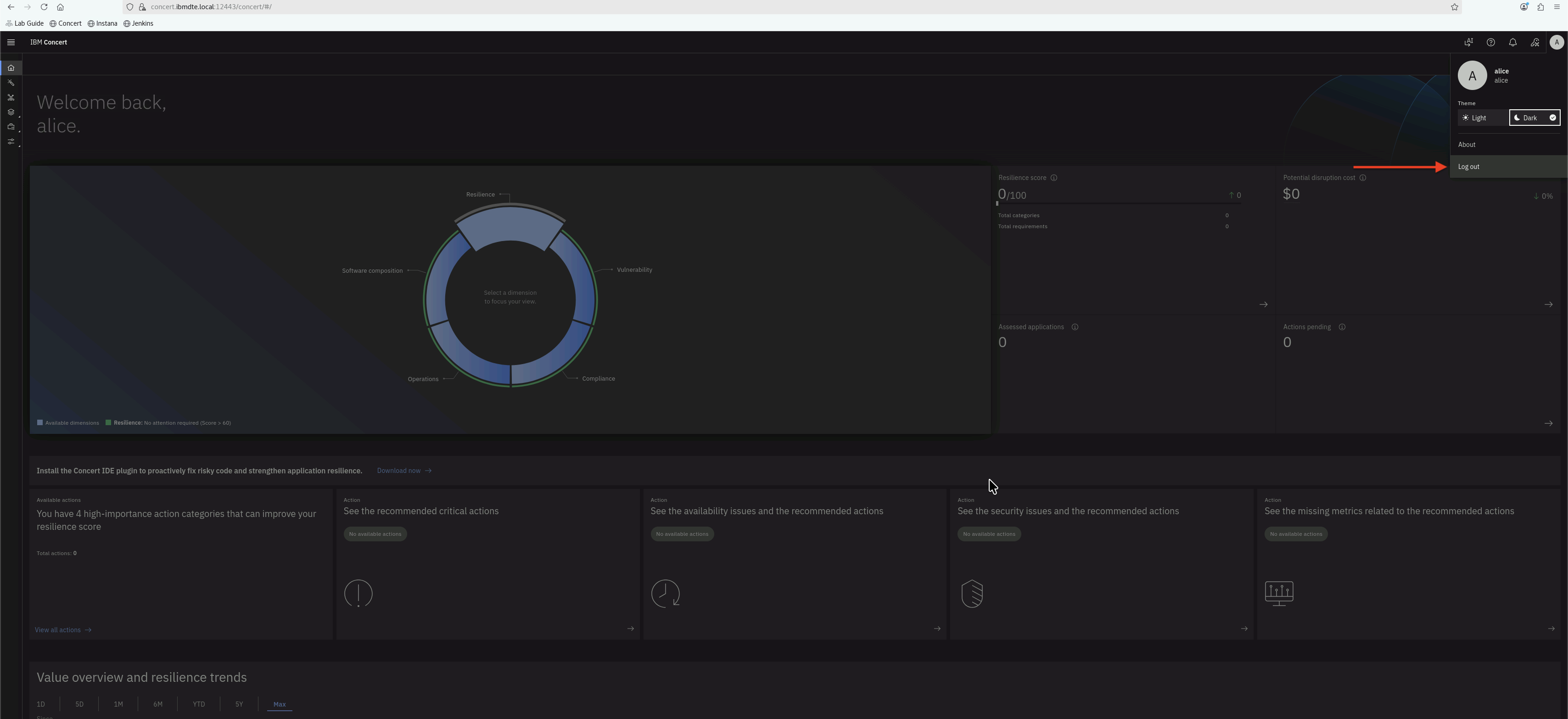Open the topology network sidebar icon
The image size is (1568, 719).
coord(11,97)
